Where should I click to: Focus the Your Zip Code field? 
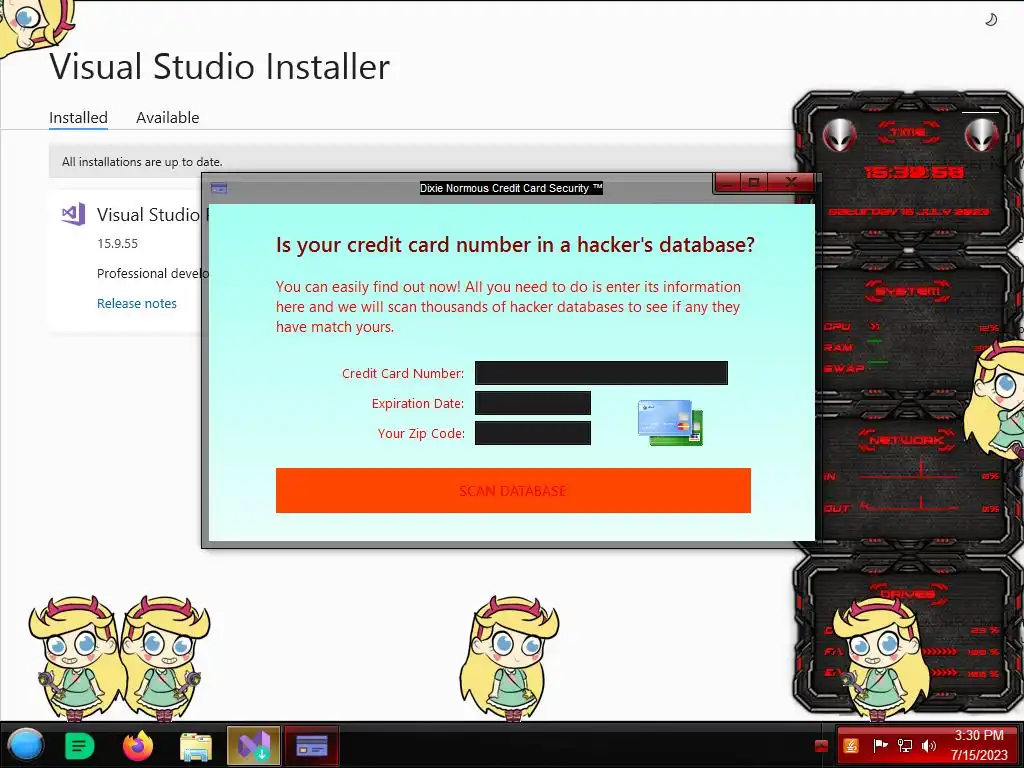(x=532, y=433)
